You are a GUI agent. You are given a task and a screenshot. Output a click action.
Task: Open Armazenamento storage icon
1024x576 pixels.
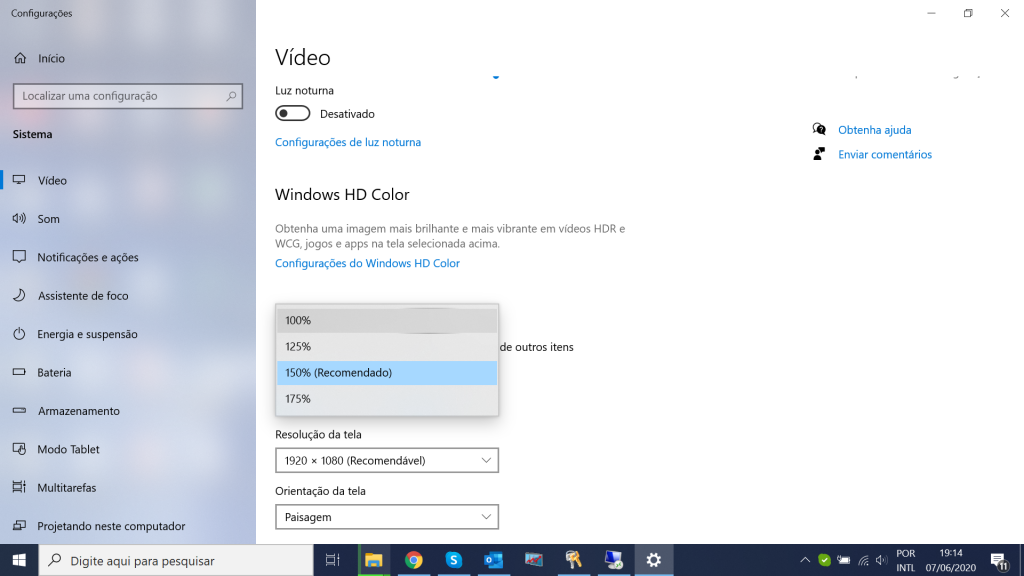(x=19, y=411)
